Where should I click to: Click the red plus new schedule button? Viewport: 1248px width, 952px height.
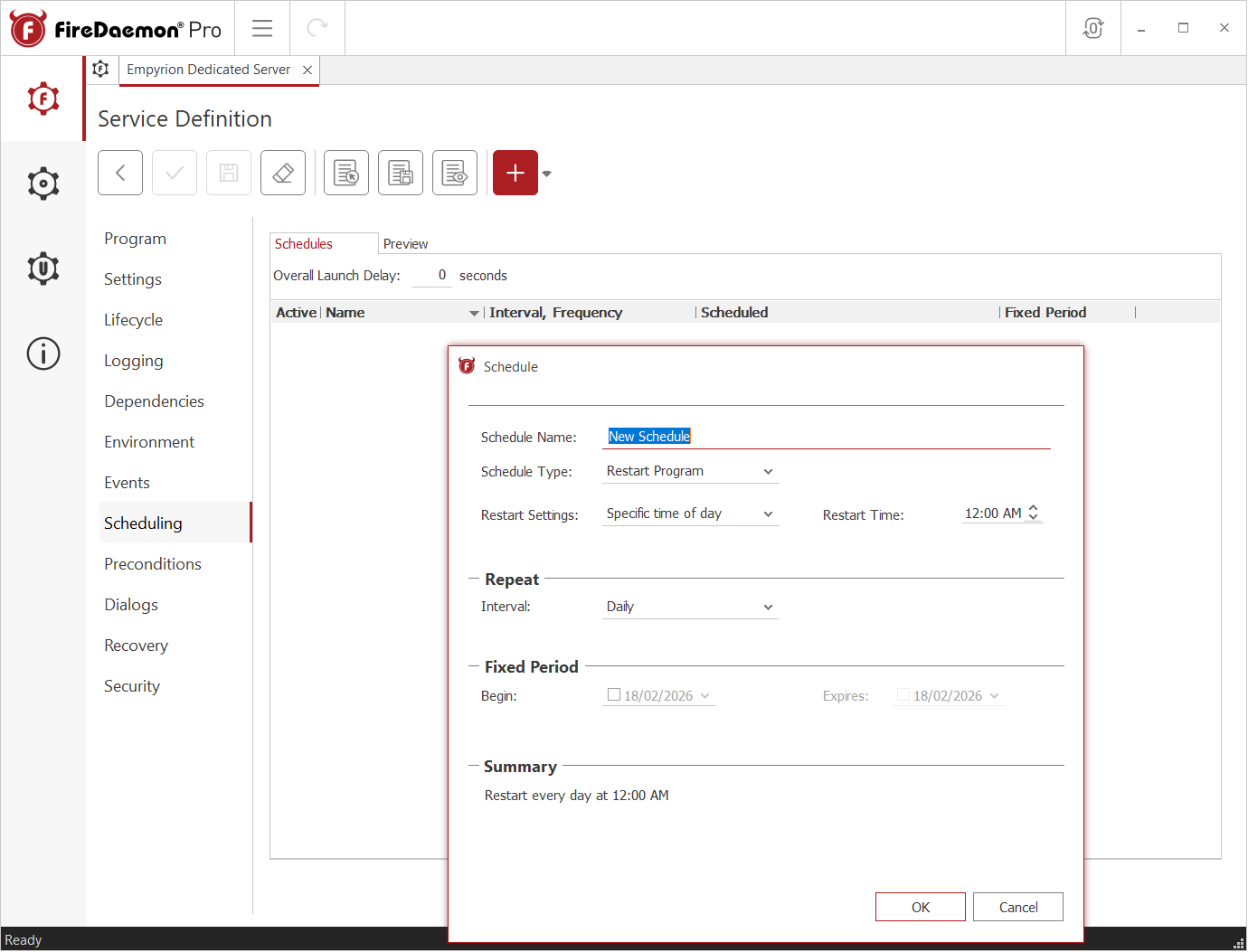(515, 173)
